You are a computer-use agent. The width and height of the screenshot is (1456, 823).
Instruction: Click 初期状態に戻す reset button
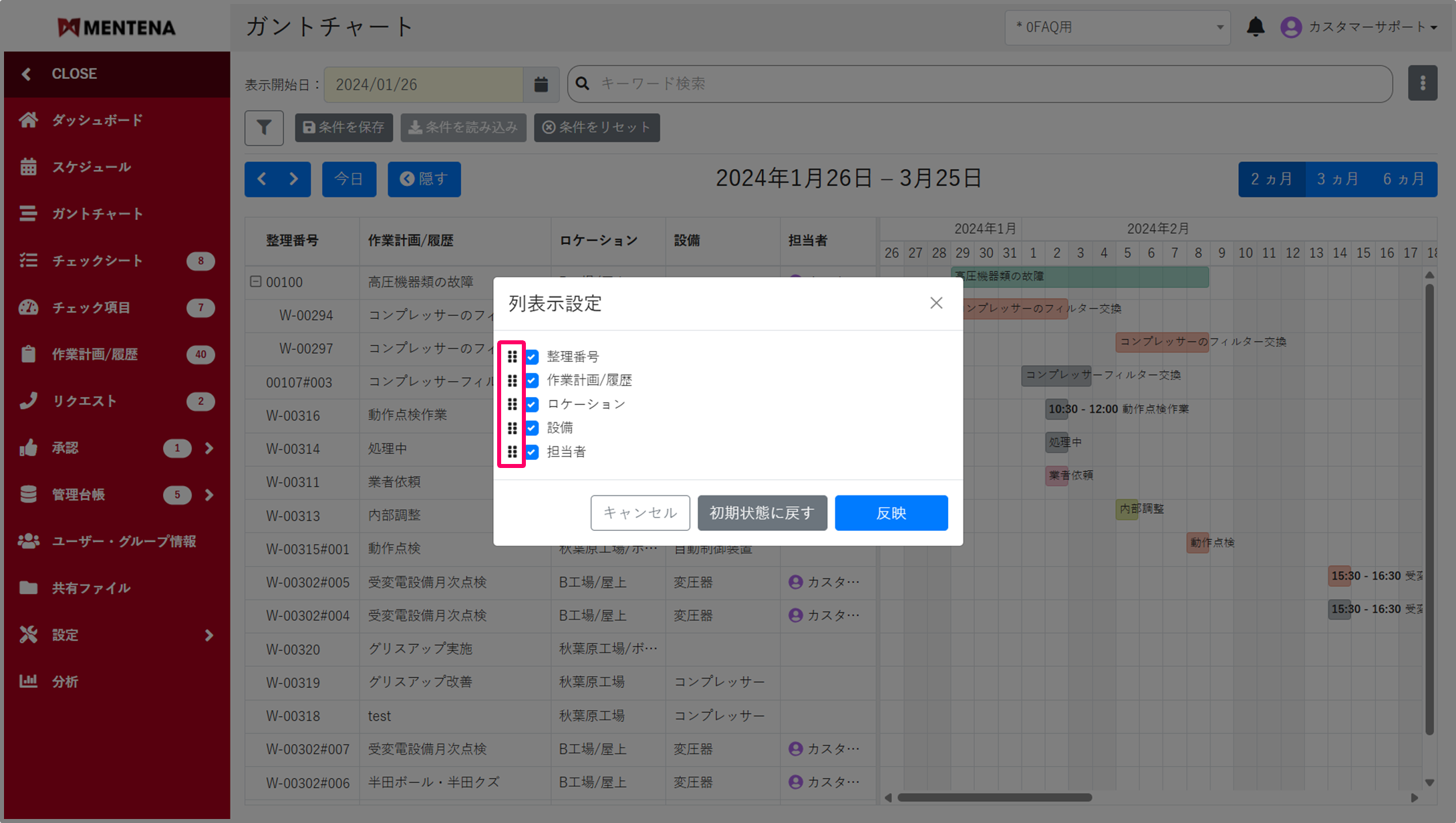[x=762, y=513]
